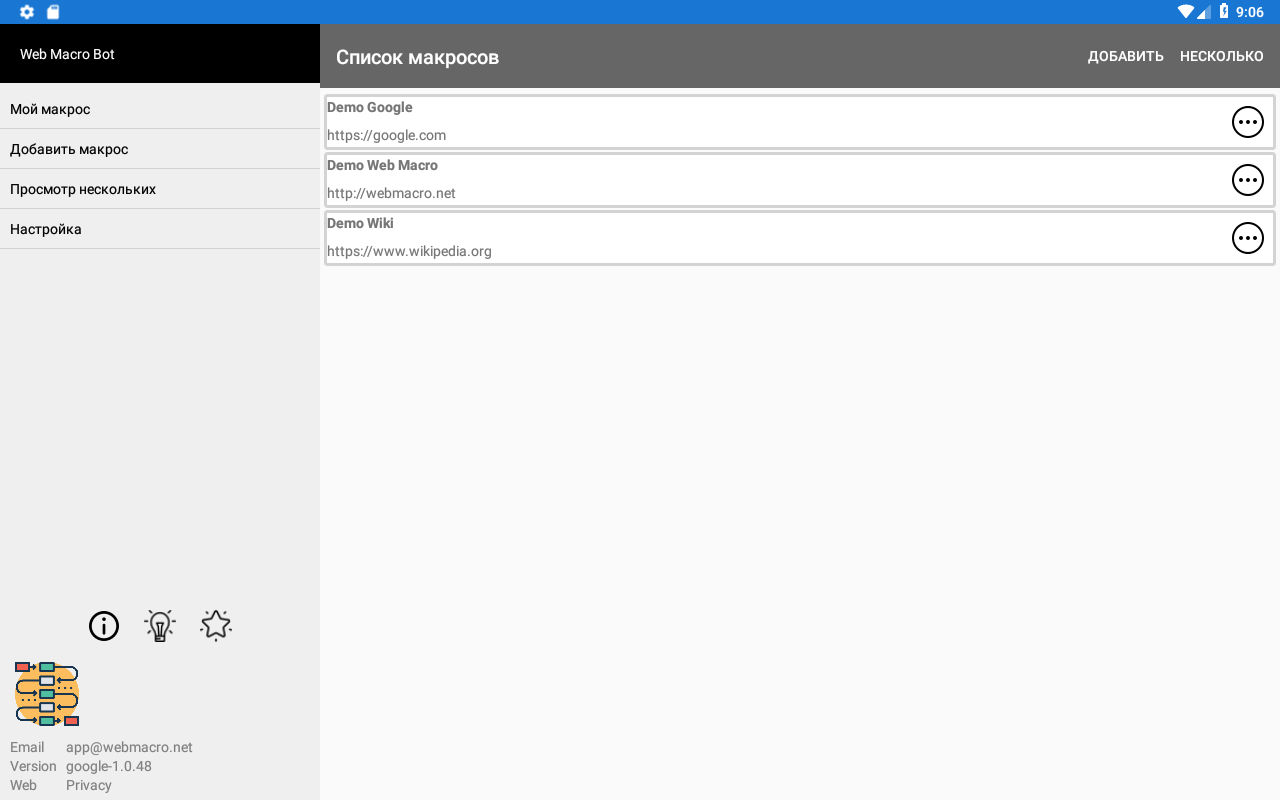Tap the google-1.0.48 version text

[109, 766]
